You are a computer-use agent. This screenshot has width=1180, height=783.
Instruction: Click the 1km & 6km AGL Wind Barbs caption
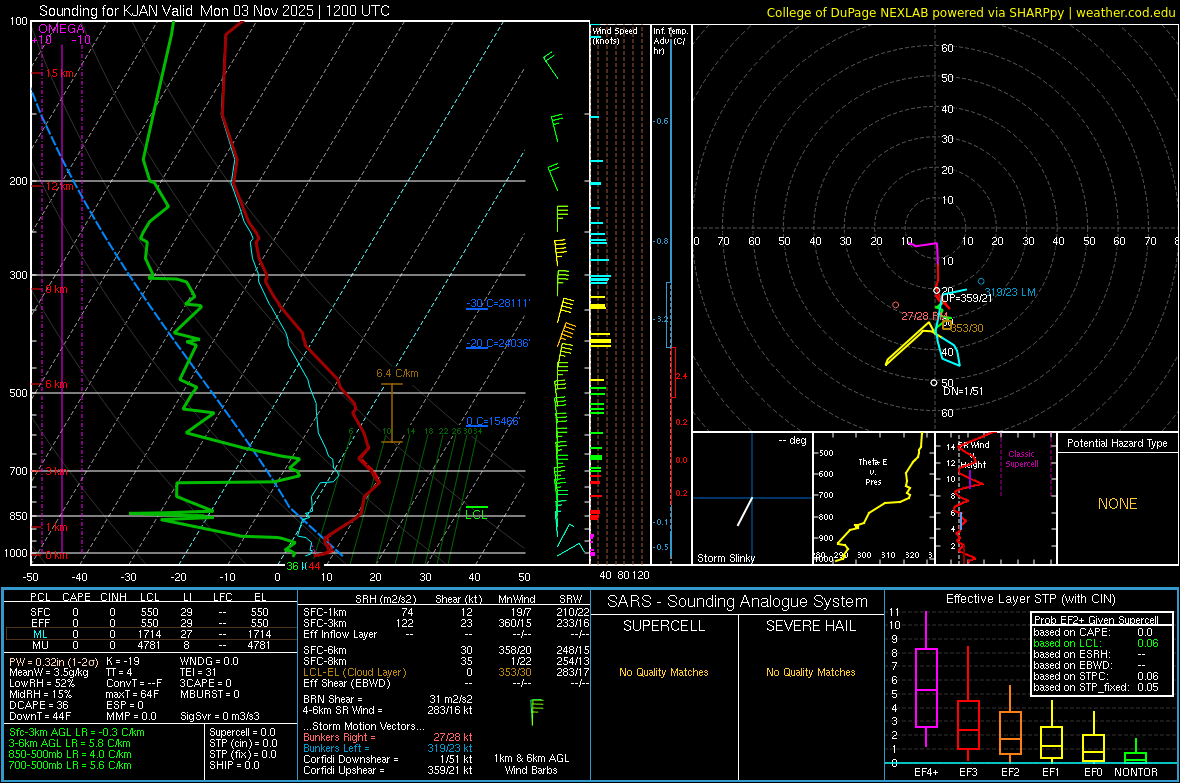[x=531, y=764]
